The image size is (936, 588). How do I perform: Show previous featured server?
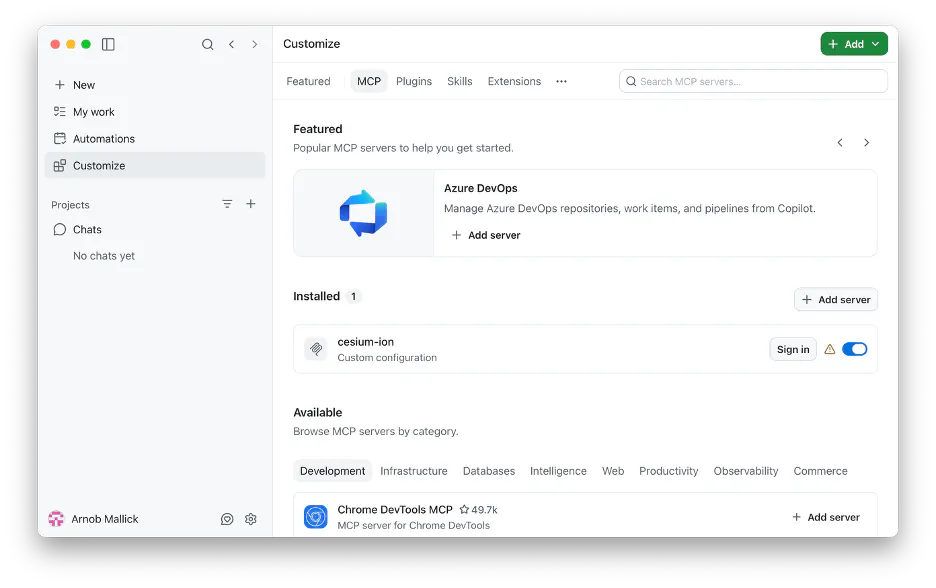(840, 143)
